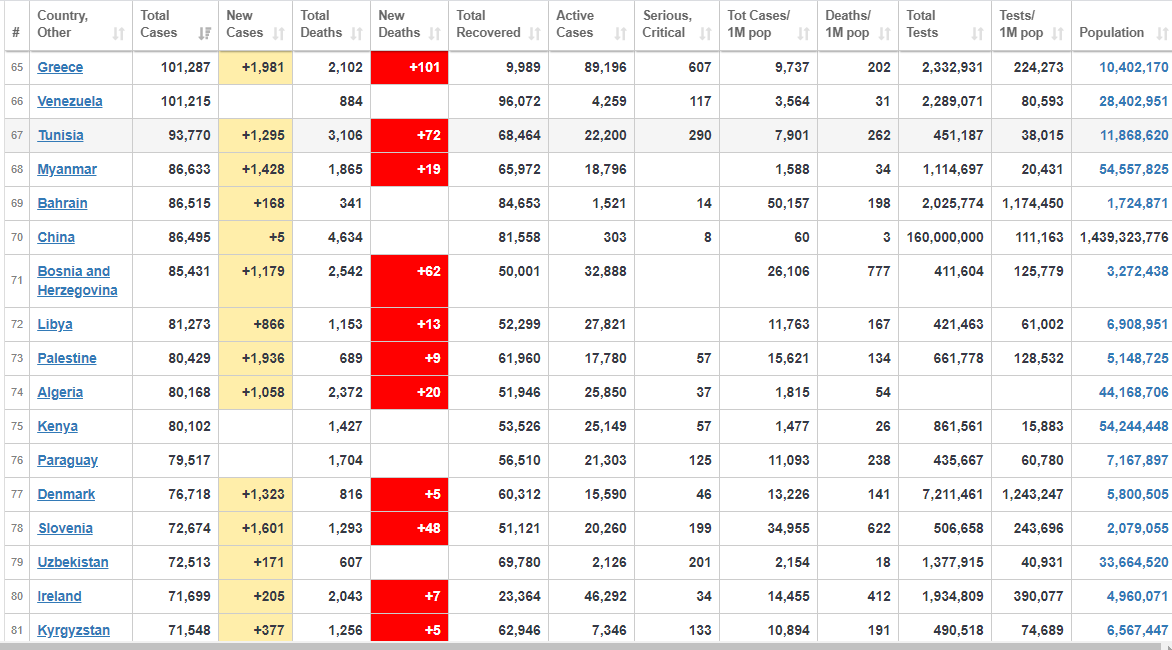The height and width of the screenshot is (650, 1172).
Task: Click Total Tests sort arrows icon
Action: coord(978,34)
